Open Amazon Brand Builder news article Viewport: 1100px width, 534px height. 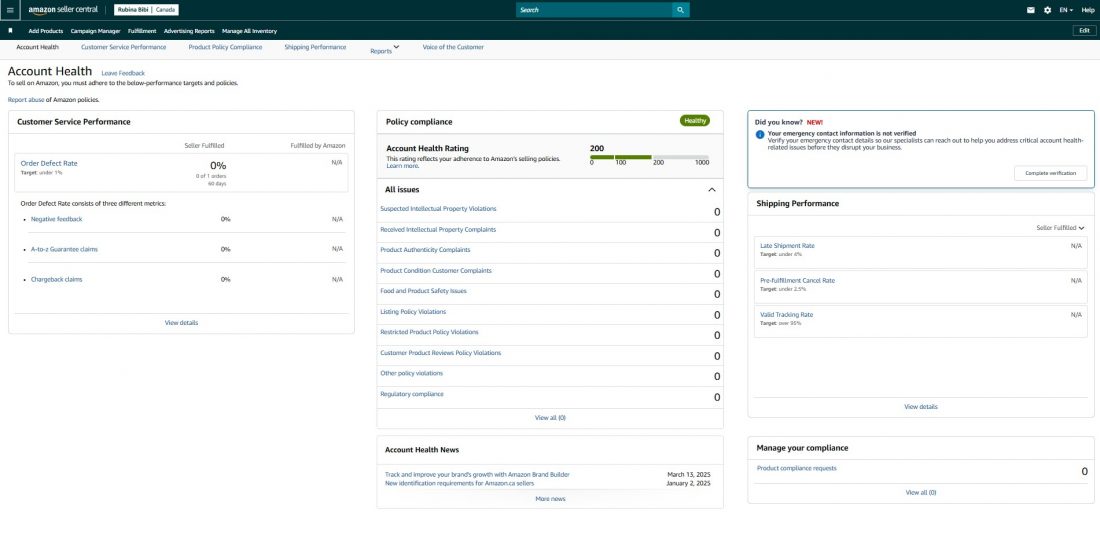pyautogui.click(x=477, y=474)
